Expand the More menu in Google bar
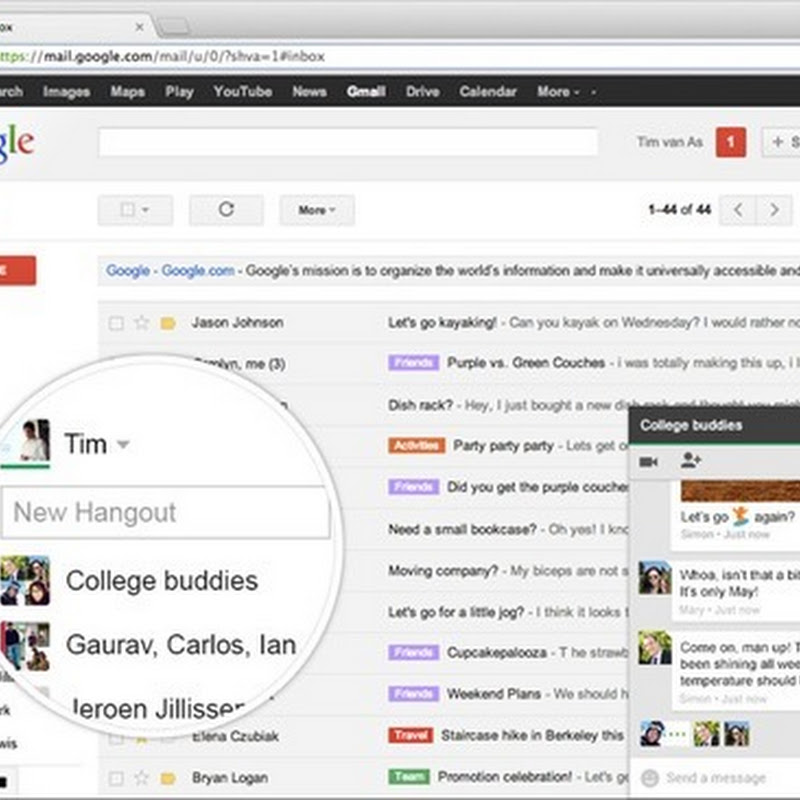Screen dimensions: 800x800 tap(558, 92)
